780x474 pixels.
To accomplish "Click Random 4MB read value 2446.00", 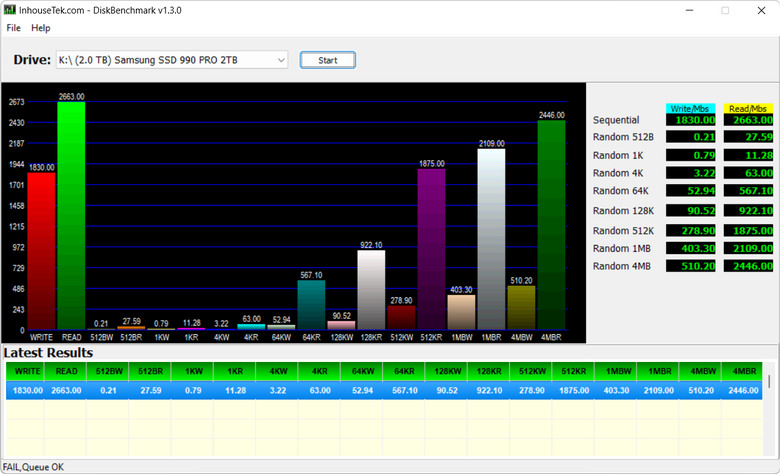I will click(x=748, y=266).
